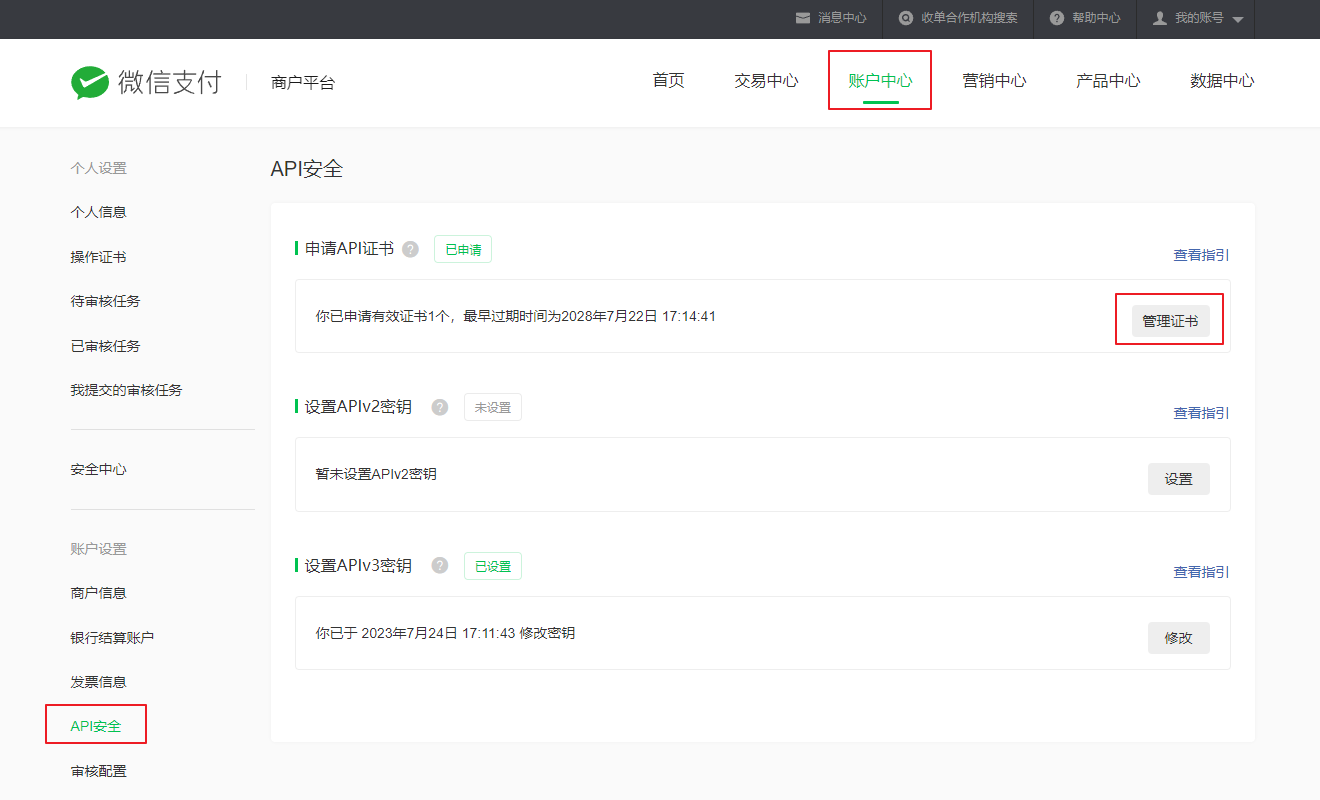Go to 首页 tab

[x=669, y=81]
